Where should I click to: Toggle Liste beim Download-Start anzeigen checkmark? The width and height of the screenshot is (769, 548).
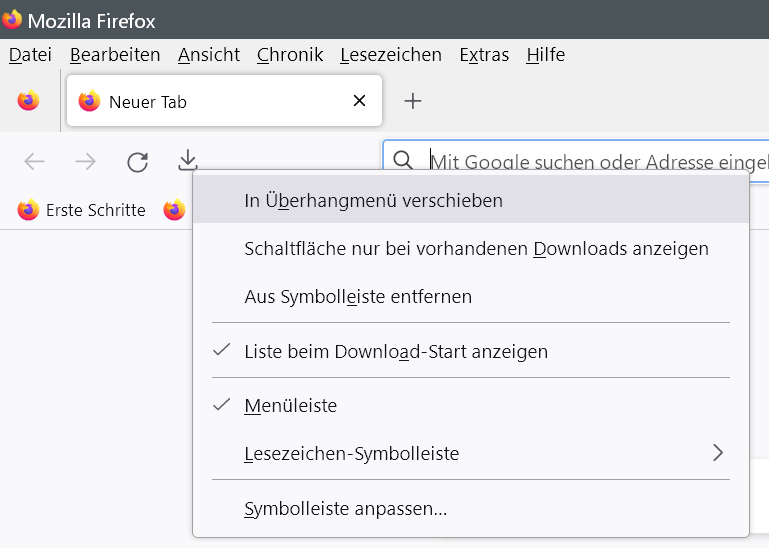(x=396, y=352)
